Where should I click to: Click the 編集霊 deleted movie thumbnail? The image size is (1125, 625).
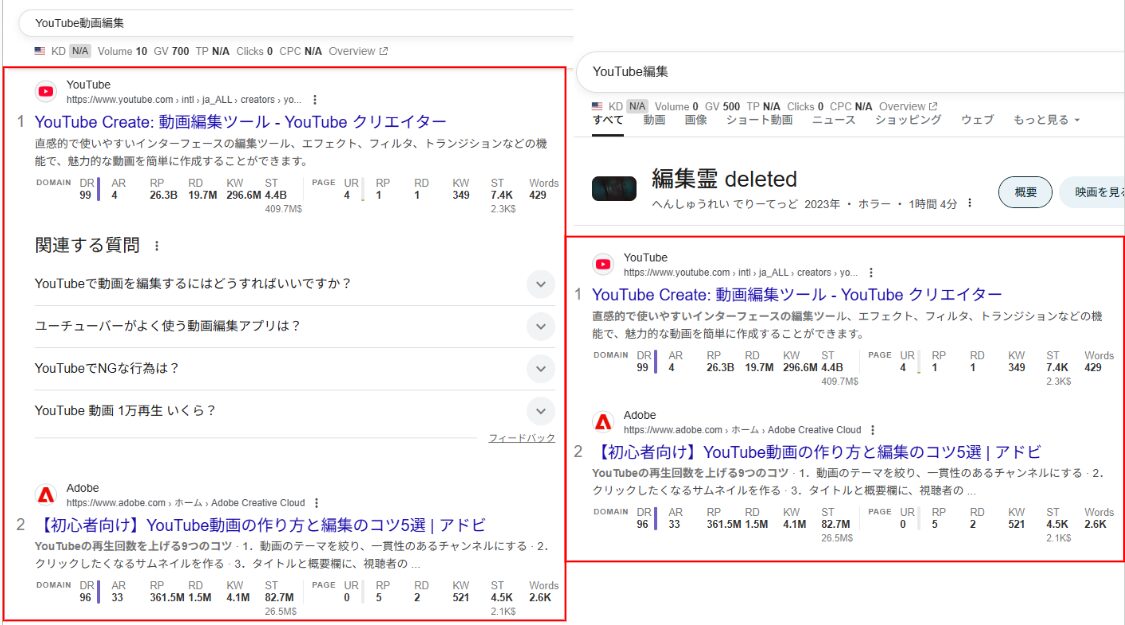(x=614, y=188)
